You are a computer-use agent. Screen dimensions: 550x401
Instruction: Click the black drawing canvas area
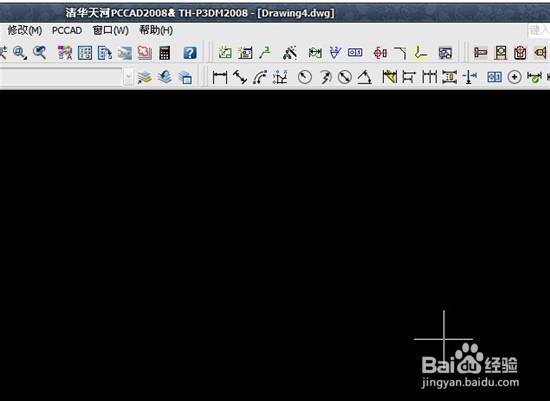click(275, 245)
